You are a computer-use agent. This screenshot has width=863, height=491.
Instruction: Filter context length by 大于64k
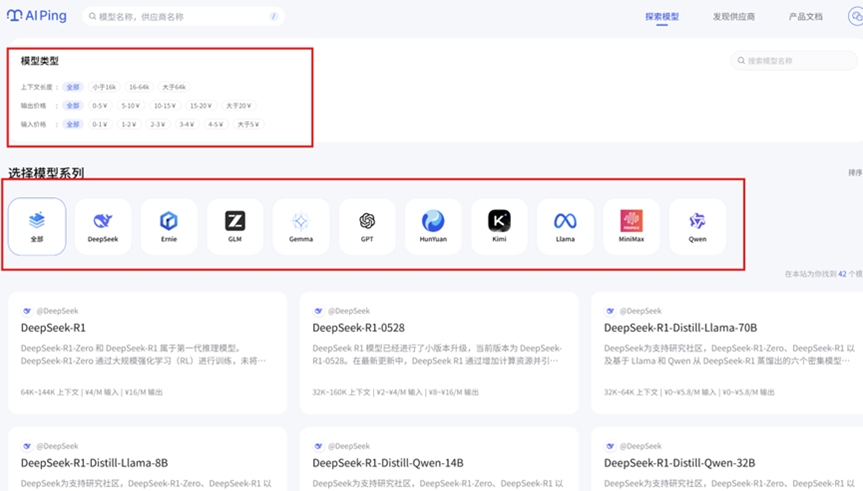174,87
